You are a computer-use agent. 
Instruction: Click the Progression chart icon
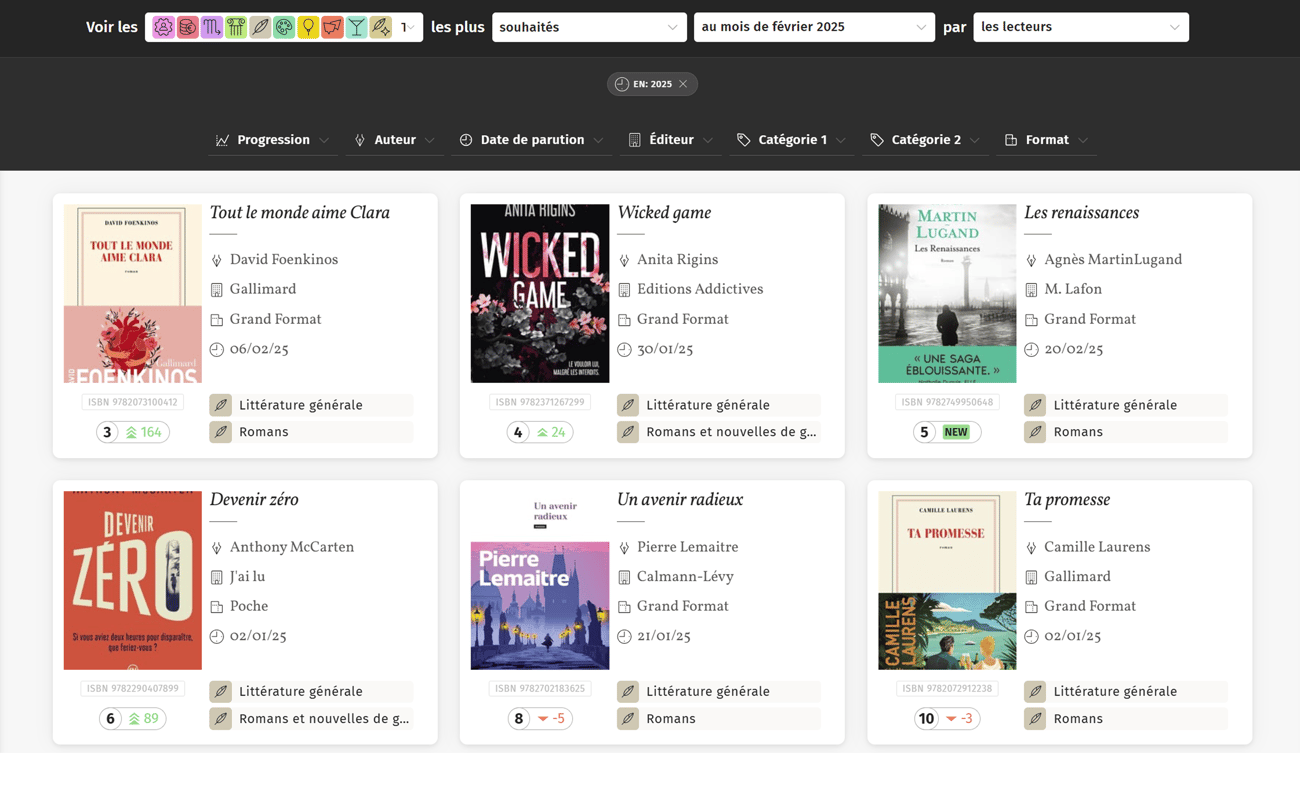click(222, 140)
